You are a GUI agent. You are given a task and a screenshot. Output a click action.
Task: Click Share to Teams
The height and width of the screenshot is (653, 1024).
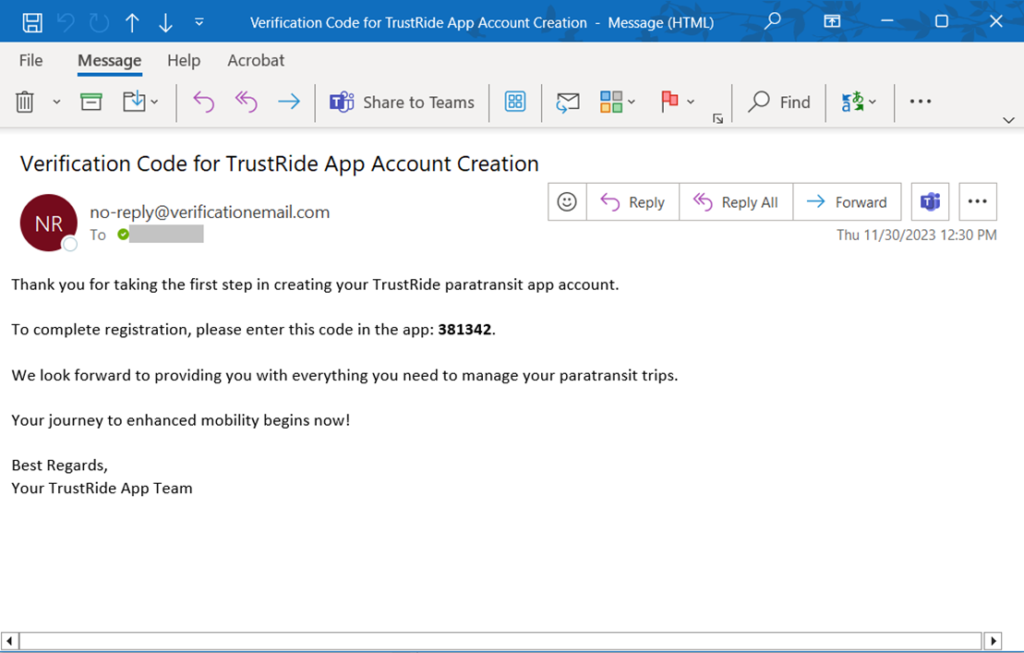402,102
